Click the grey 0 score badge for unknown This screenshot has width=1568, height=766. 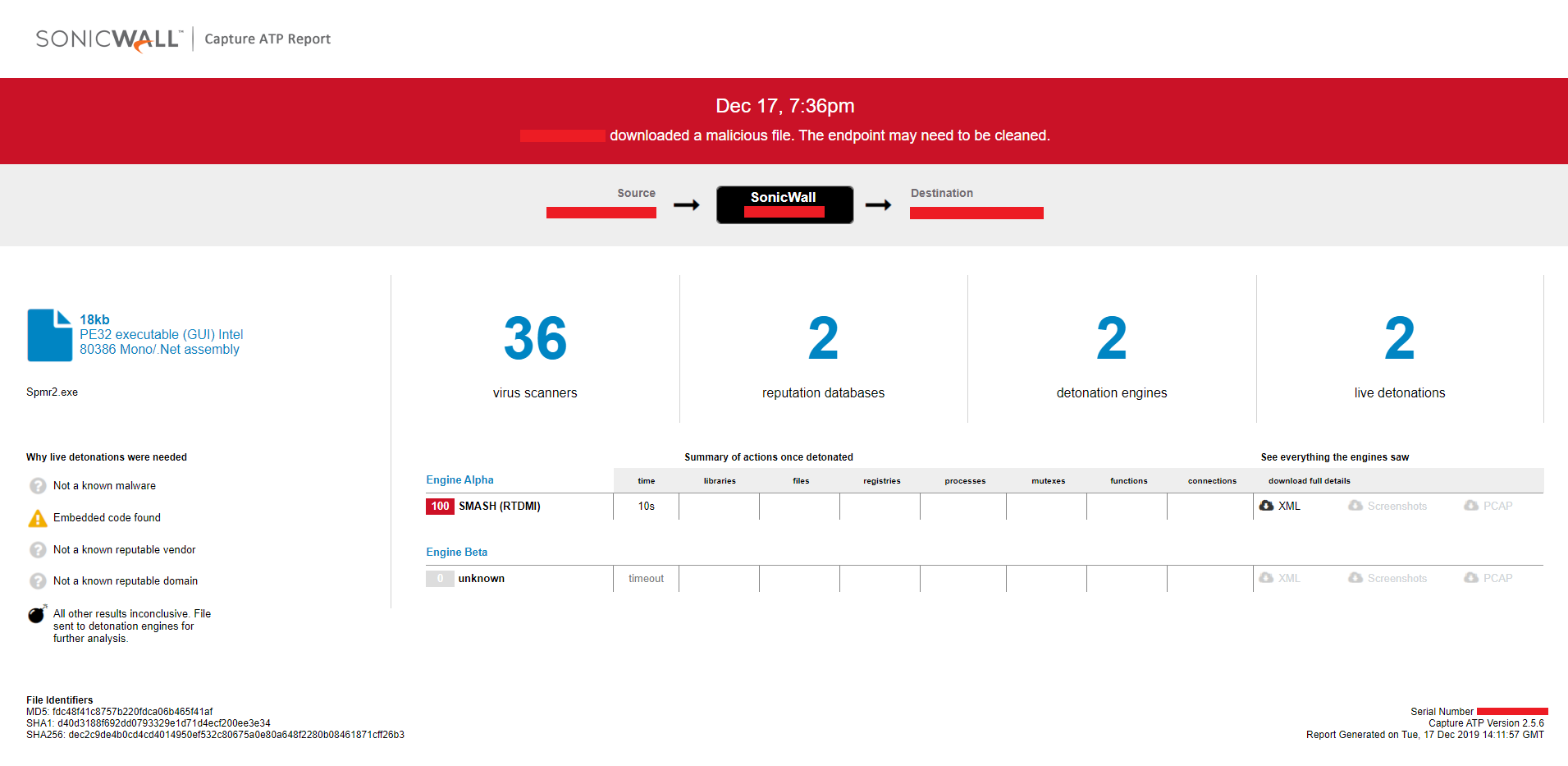coord(440,579)
